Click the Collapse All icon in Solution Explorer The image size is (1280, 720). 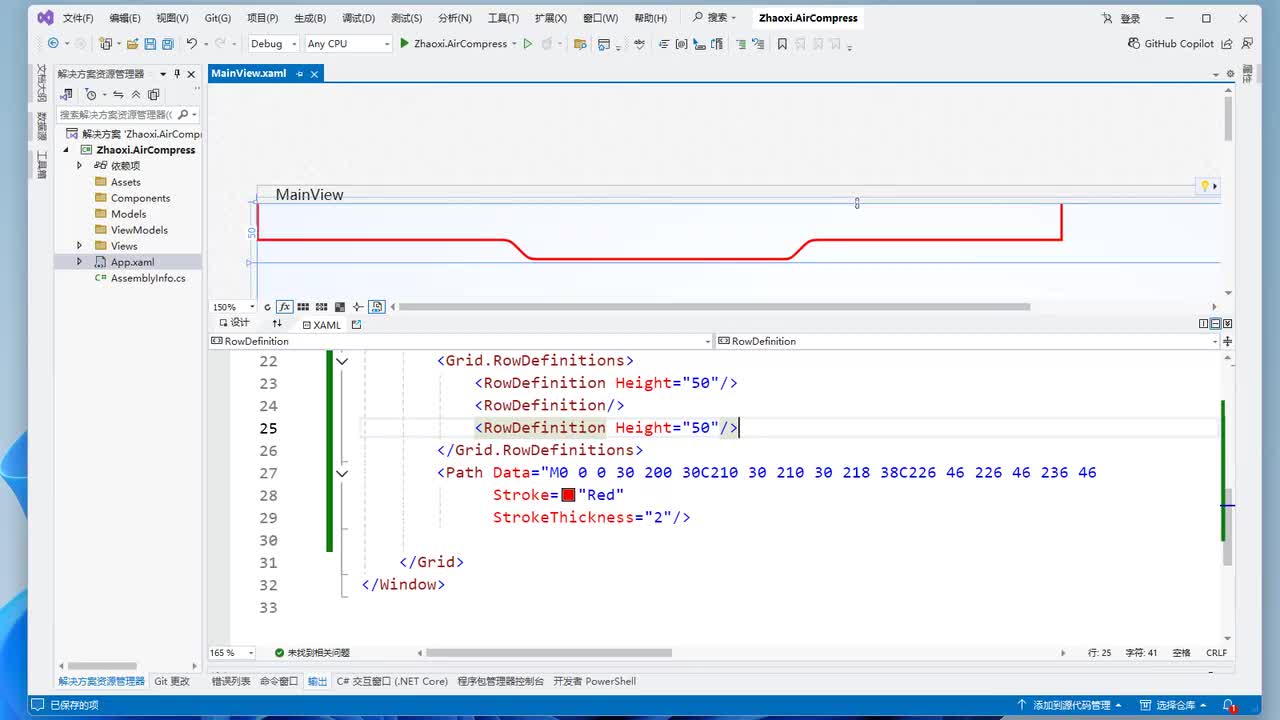(x=136, y=95)
